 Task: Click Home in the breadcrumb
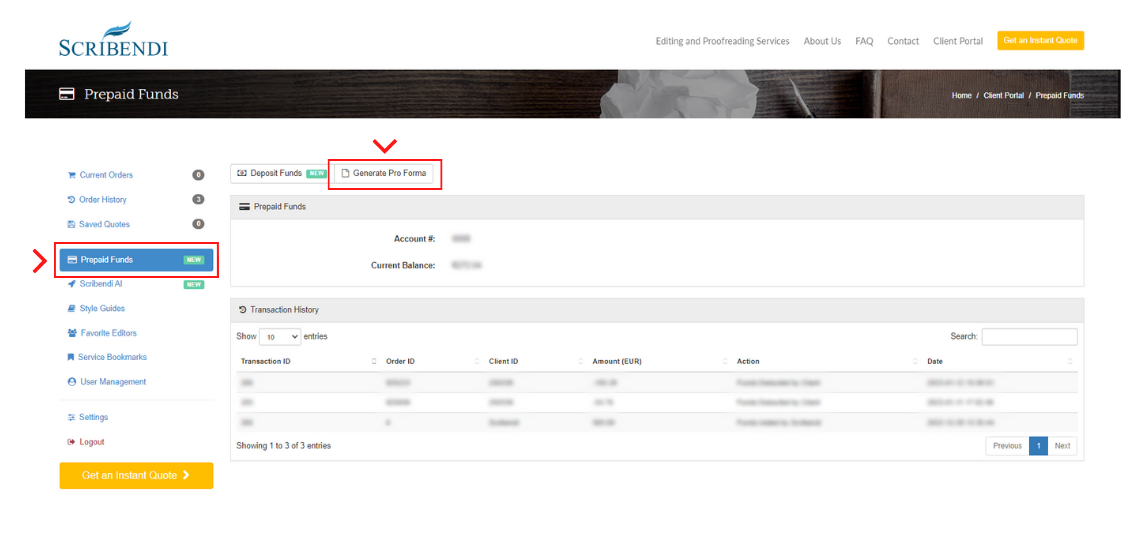pyautogui.click(x=961, y=95)
